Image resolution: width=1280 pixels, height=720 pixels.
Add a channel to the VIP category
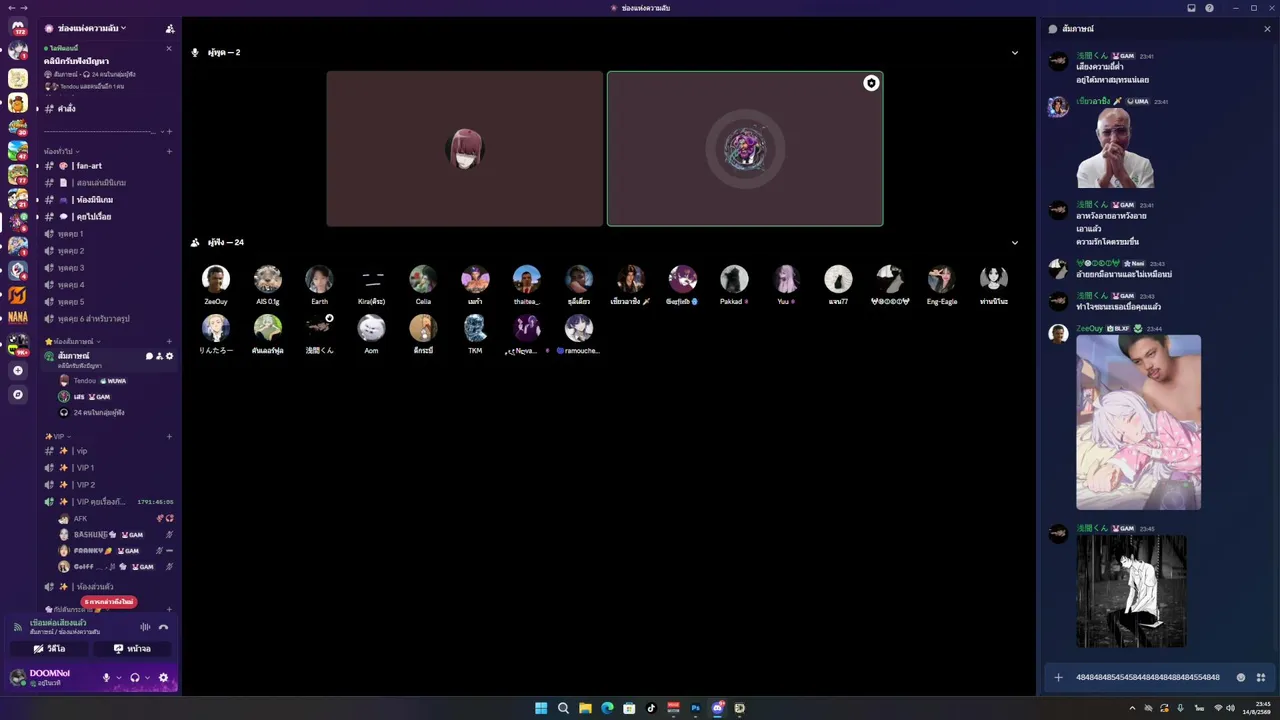pyautogui.click(x=169, y=437)
